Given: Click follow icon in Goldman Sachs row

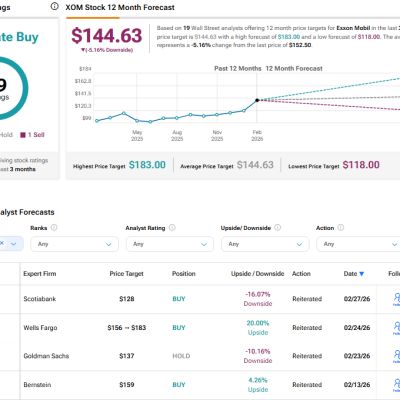Looking at the screenshot, I should (397, 356).
